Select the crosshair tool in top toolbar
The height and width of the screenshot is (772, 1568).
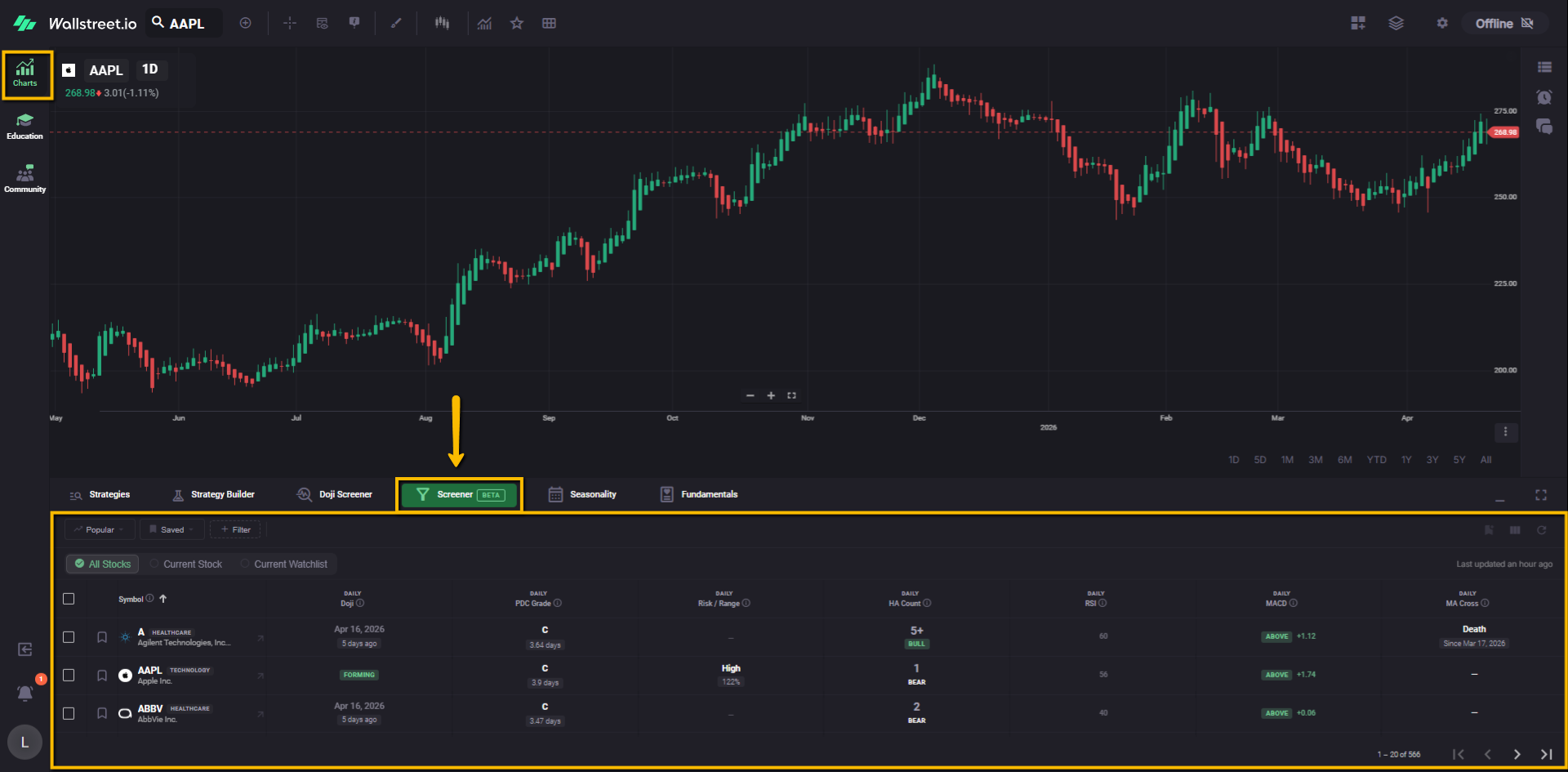click(x=289, y=24)
